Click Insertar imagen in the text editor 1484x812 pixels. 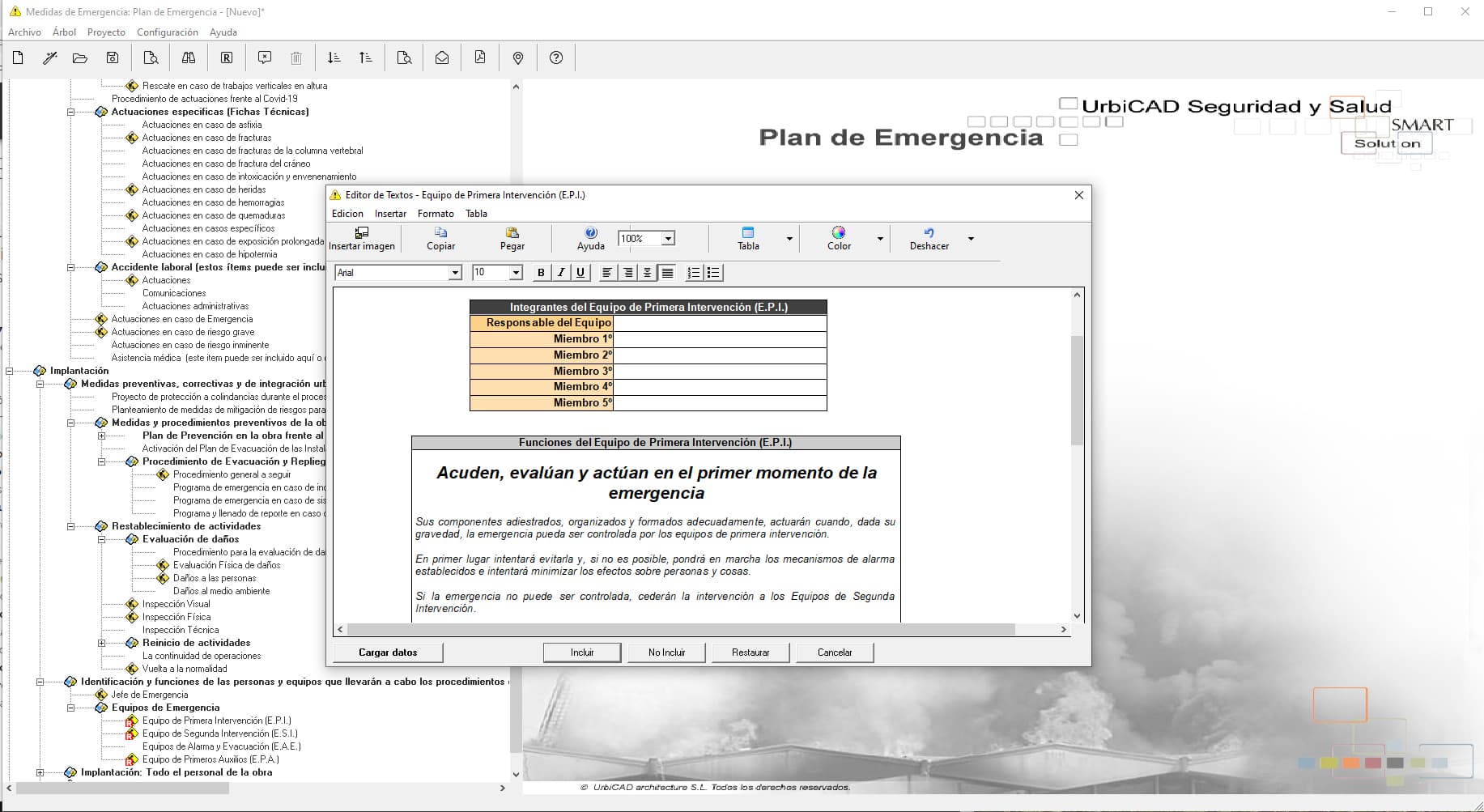[362, 239]
